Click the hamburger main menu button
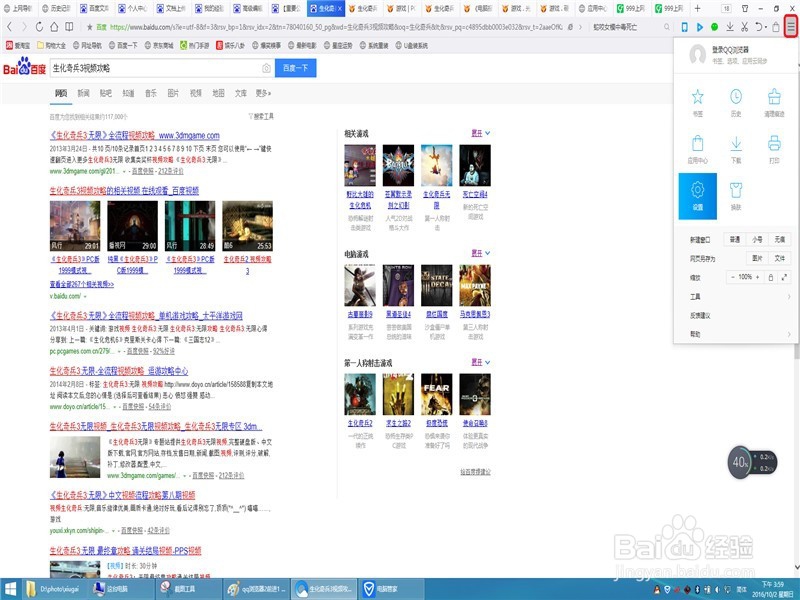The height and width of the screenshot is (600, 800). coord(791,27)
